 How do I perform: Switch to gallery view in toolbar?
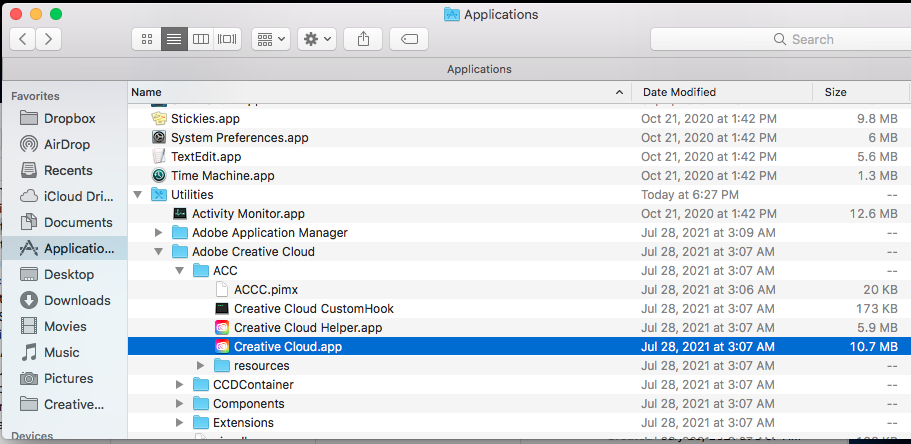[x=228, y=39]
